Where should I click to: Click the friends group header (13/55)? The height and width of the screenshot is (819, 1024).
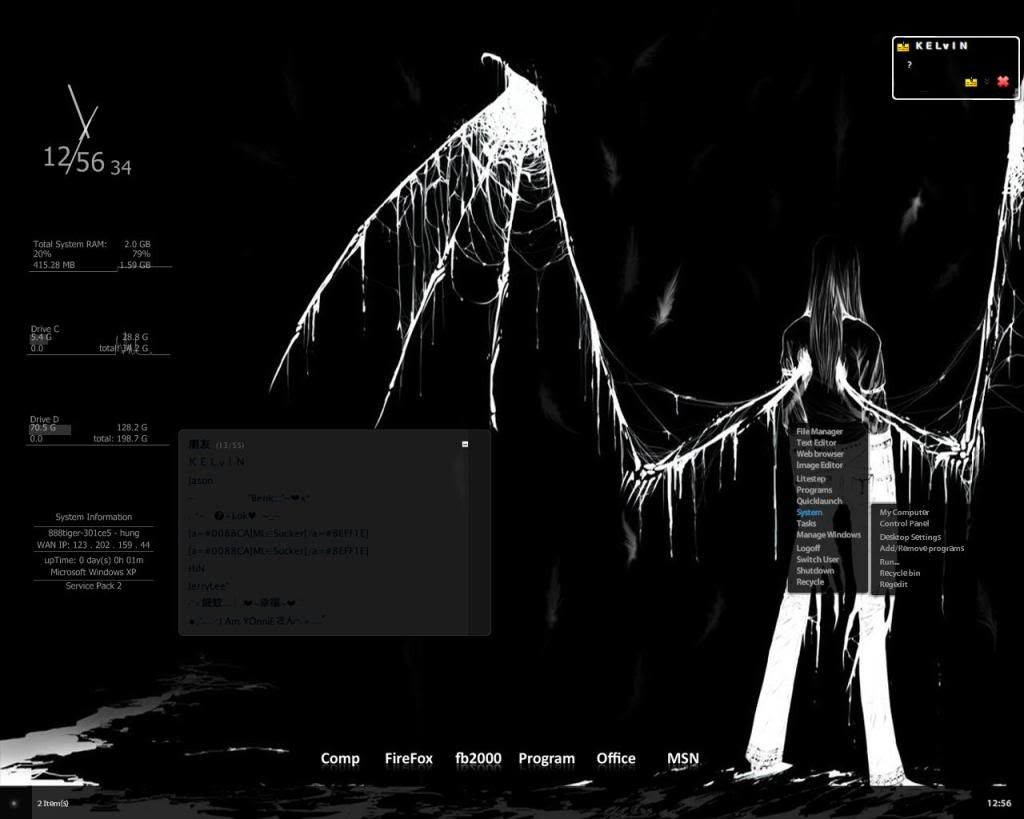coord(216,445)
